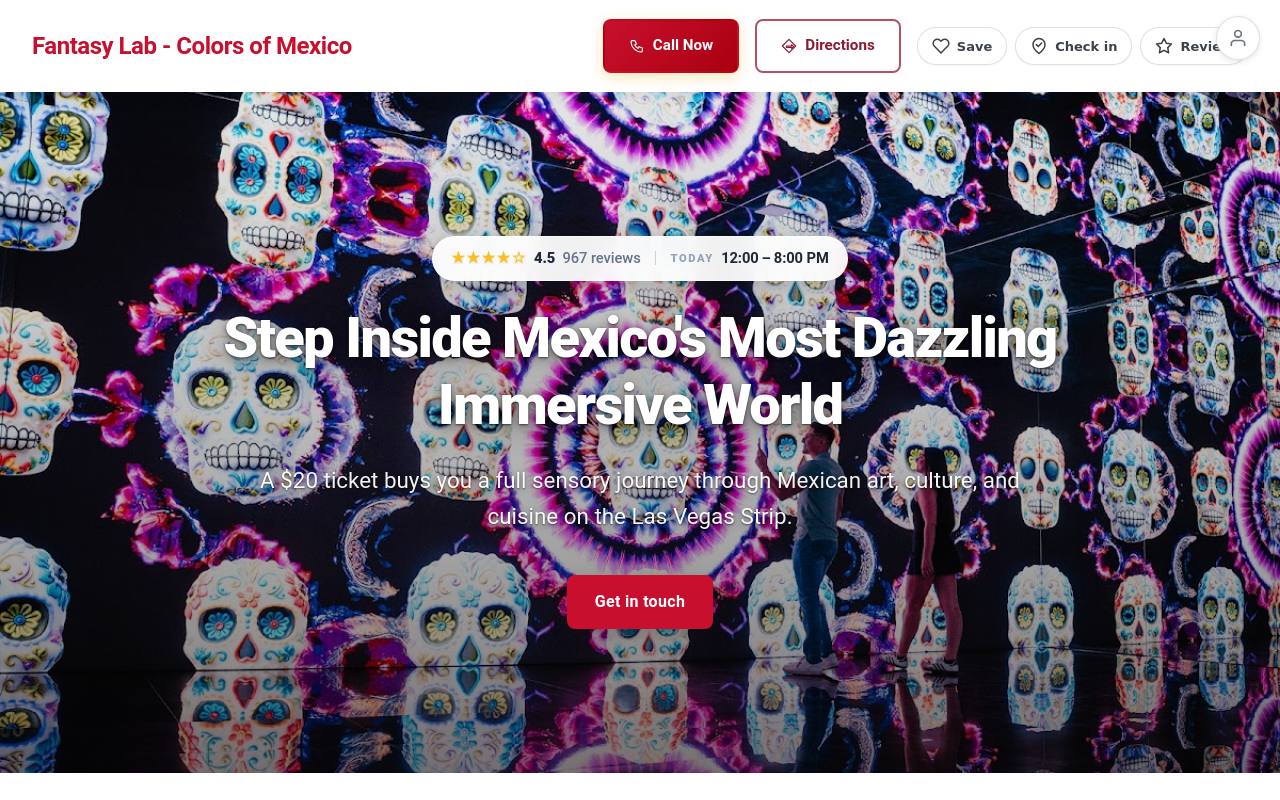
Task: Click the Directions button
Action: click(828, 46)
